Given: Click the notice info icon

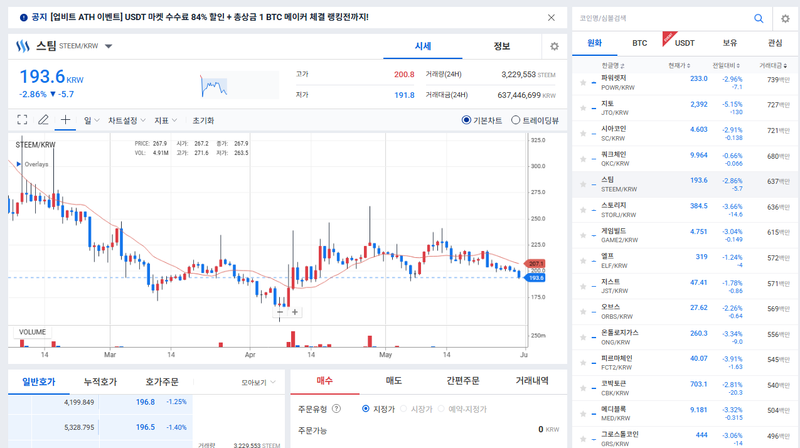Looking at the screenshot, I should click(x=23, y=17).
